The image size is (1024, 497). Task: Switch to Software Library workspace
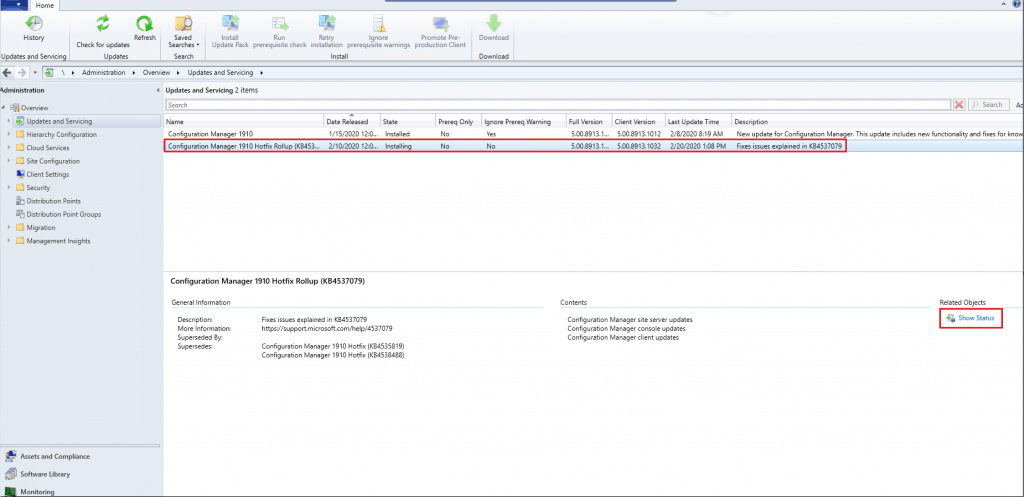44,474
